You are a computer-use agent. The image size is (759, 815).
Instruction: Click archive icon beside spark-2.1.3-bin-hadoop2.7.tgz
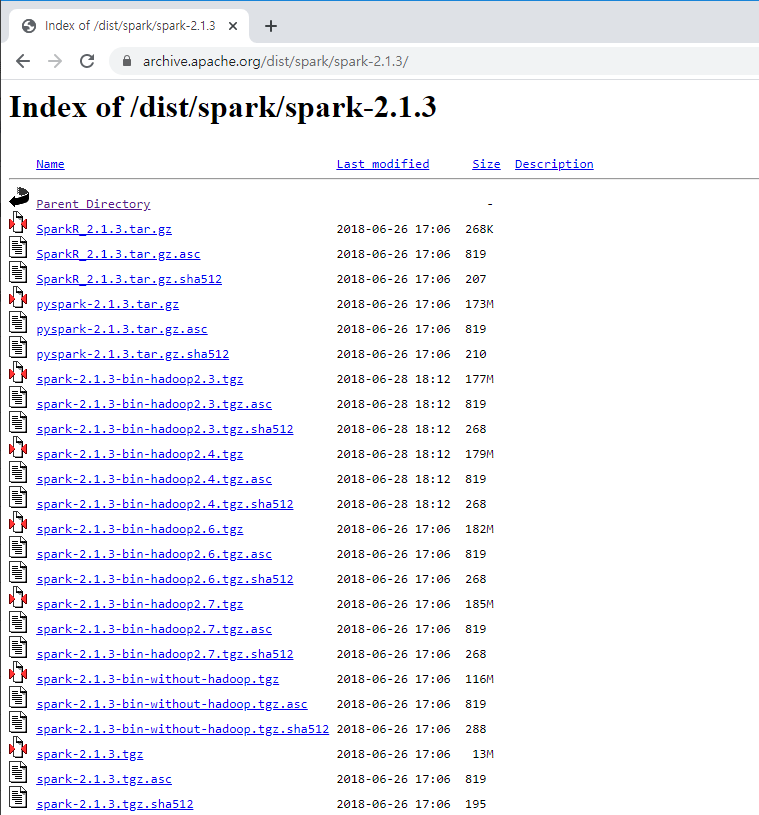coord(18,597)
